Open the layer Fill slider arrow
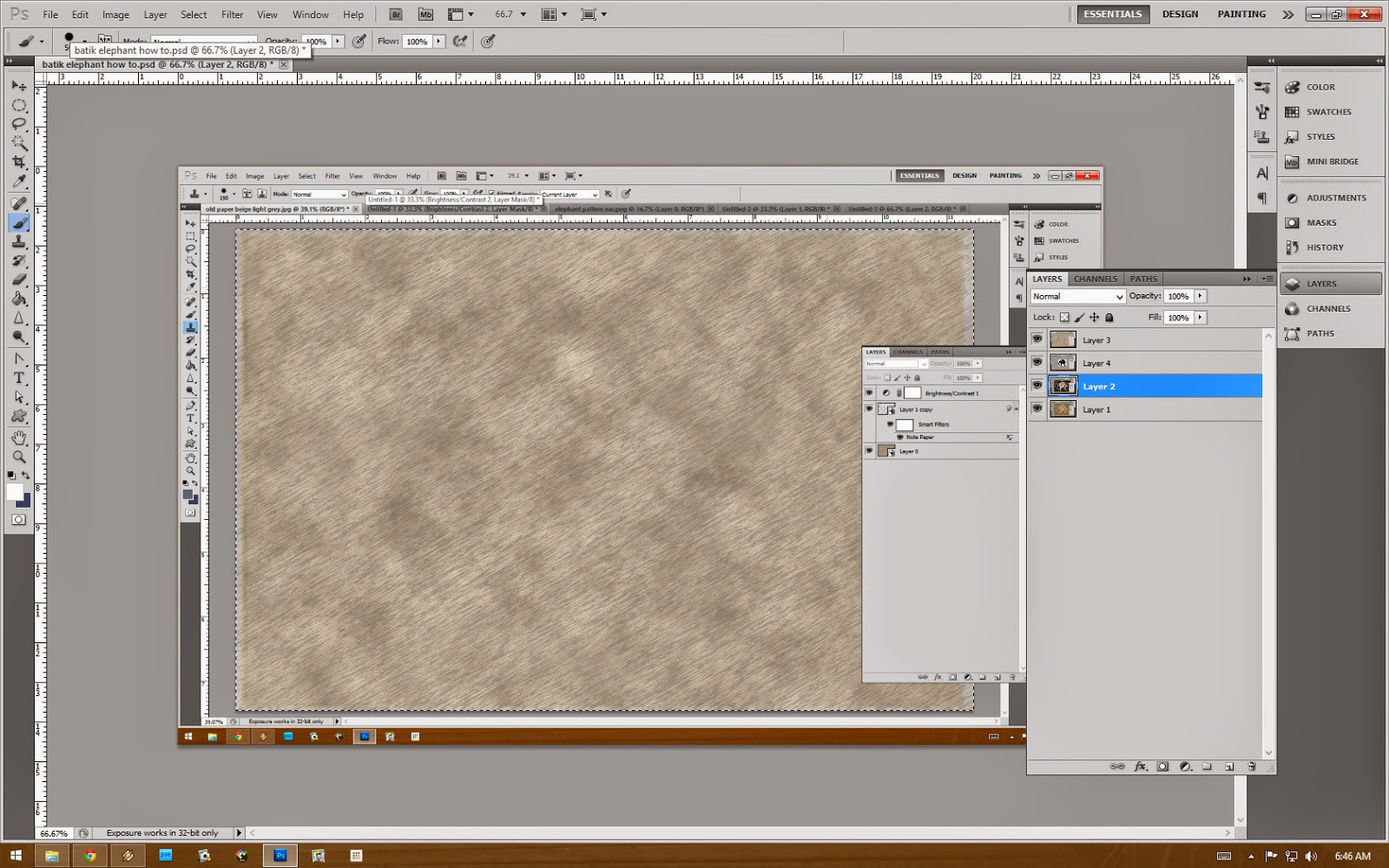This screenshot has width=1389, height=868. tap(1201, 318)
